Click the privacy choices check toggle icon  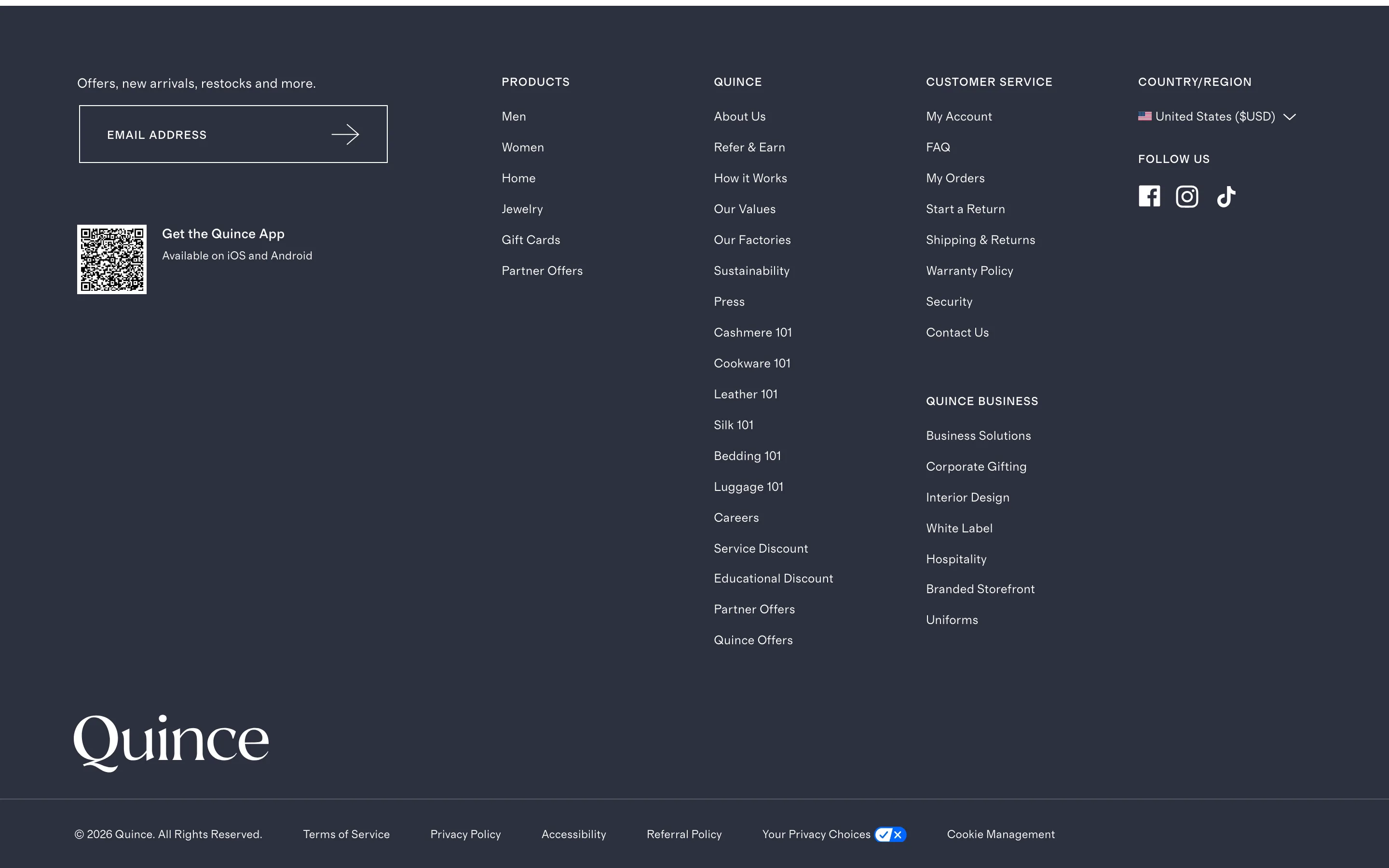[890, 834]
